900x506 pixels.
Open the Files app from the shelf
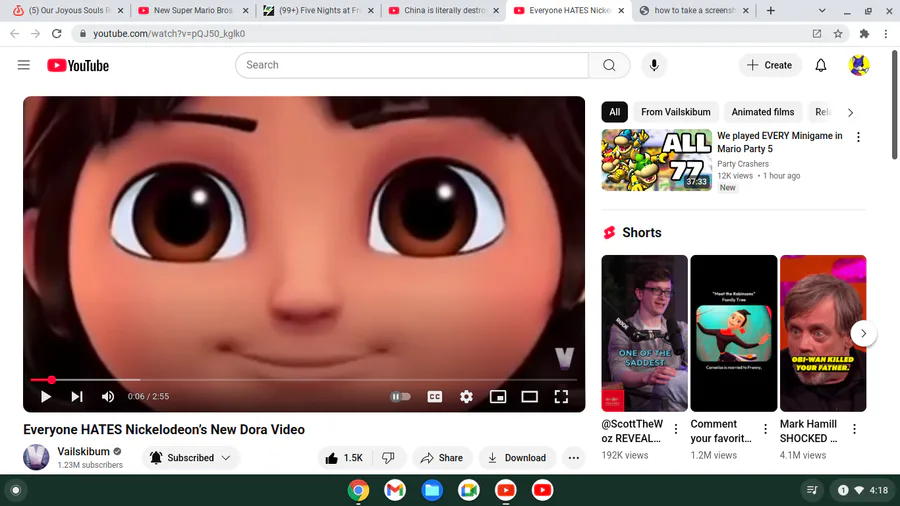(432, 490)
